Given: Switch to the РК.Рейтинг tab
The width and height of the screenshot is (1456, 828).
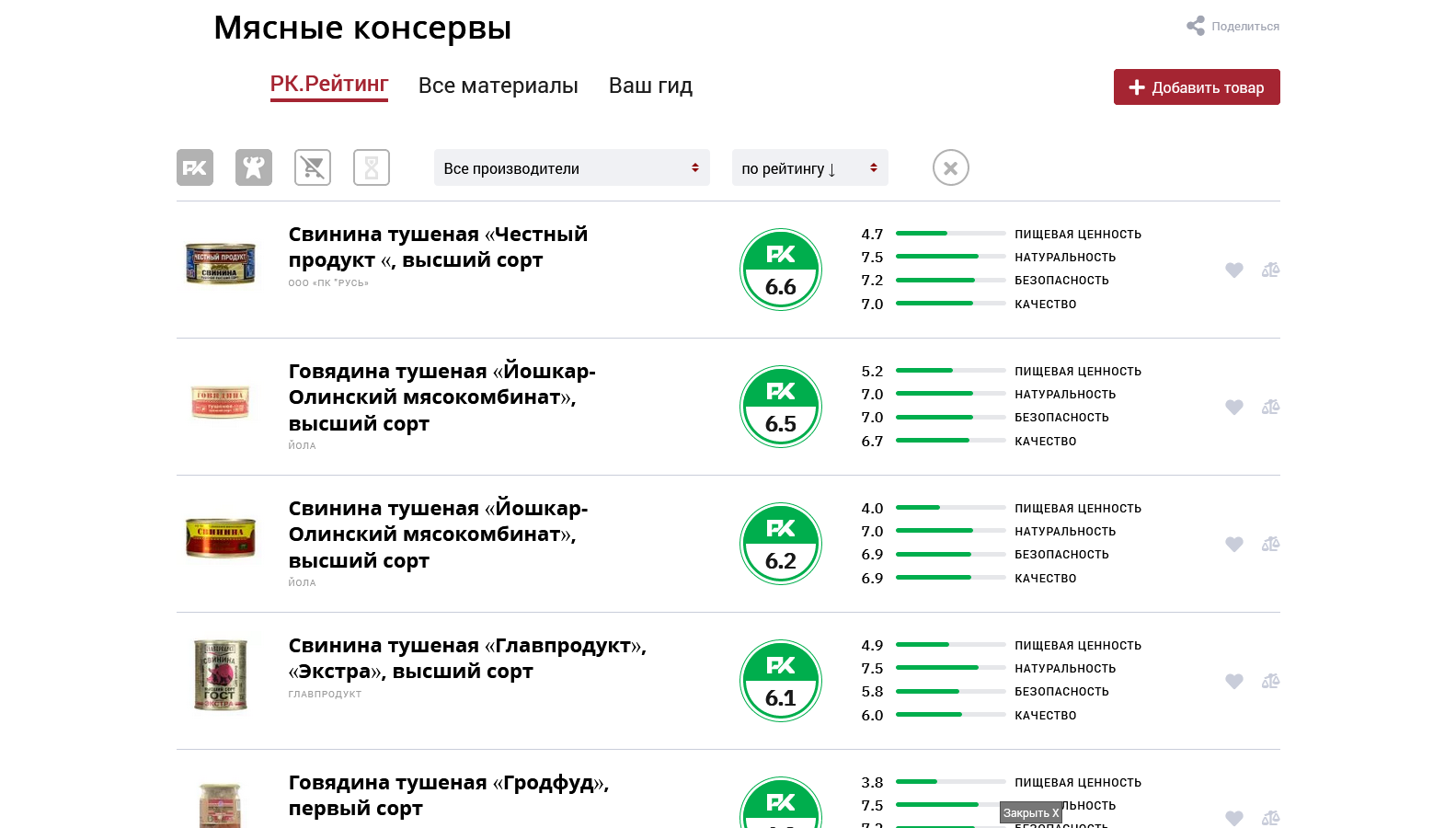Looking at the screenshot, I should tap(329, 85).
